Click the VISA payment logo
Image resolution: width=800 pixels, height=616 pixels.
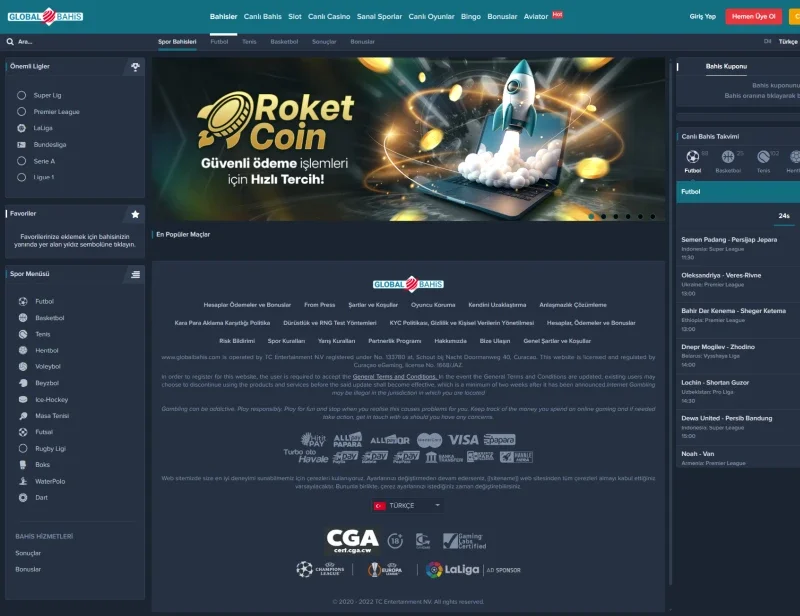(463, 440)
